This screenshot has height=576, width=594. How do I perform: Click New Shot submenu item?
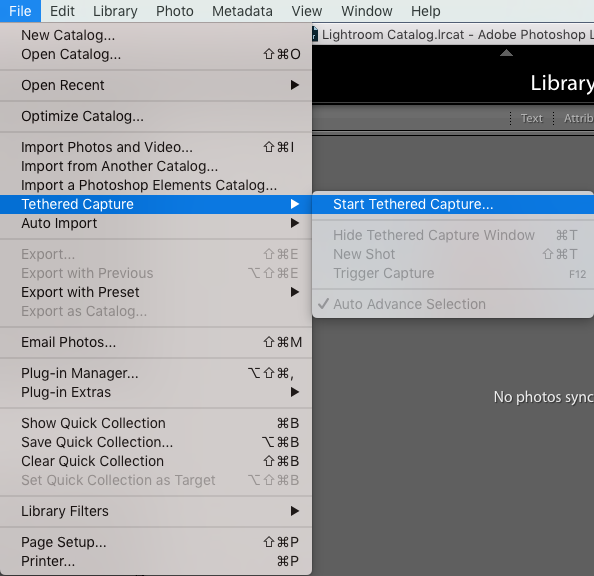[453, 254]
